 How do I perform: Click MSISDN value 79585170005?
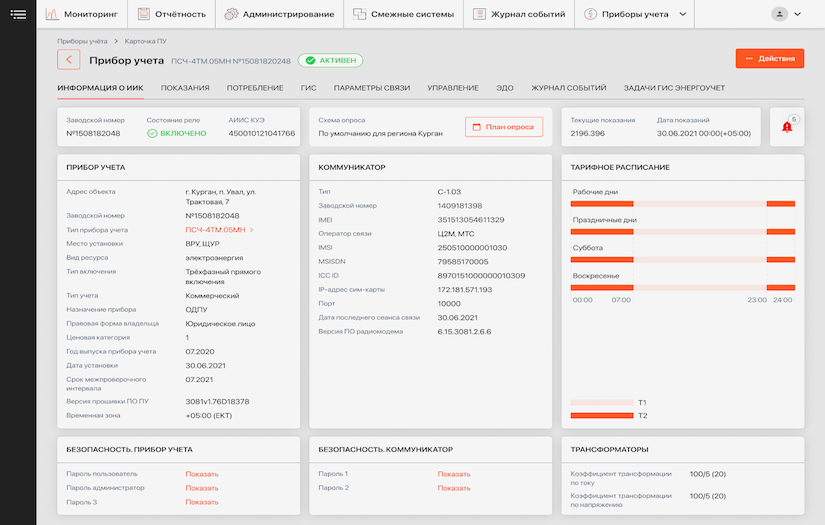(463, 261)
